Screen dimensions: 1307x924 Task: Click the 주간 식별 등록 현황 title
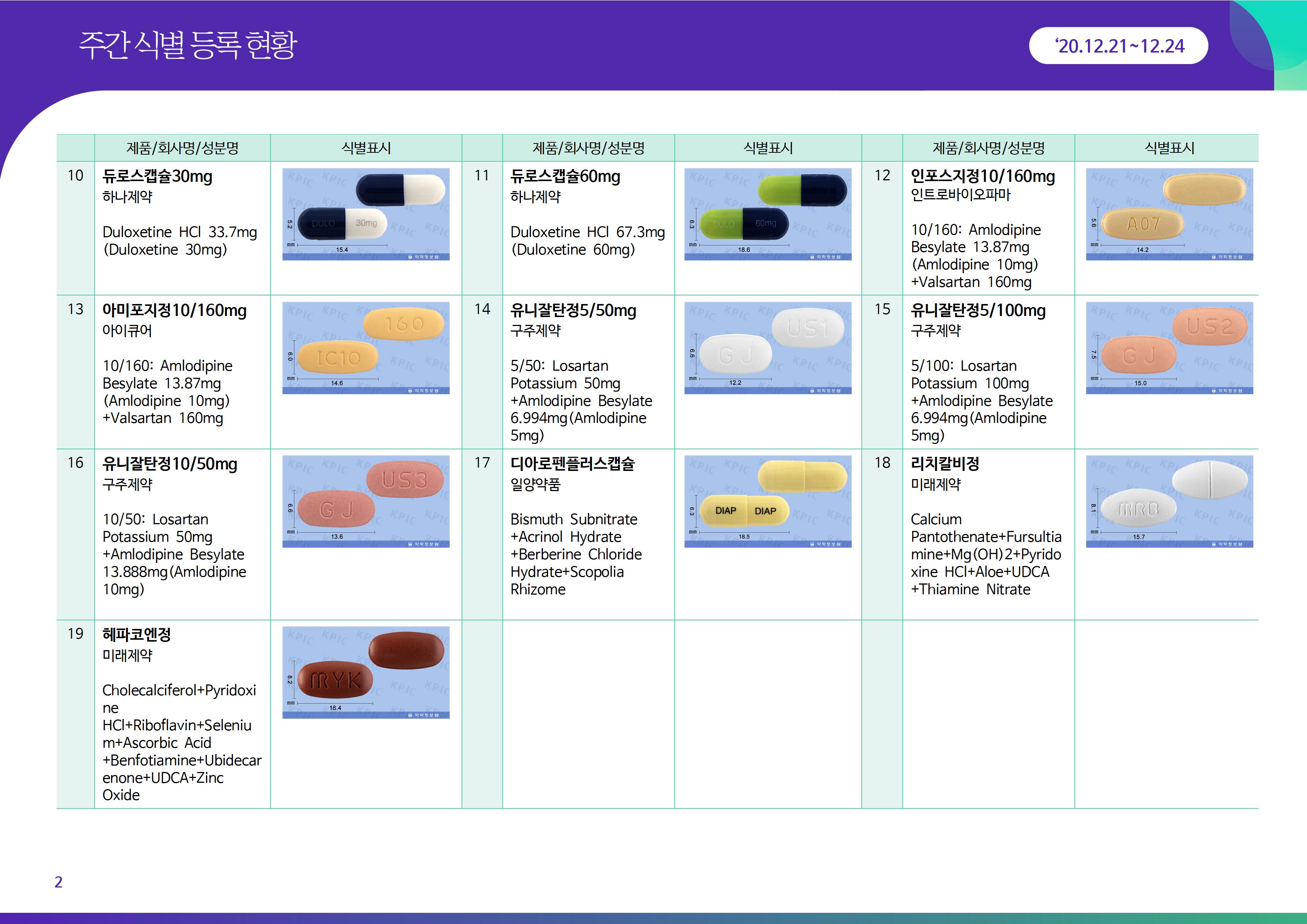(x=188, y=45)
